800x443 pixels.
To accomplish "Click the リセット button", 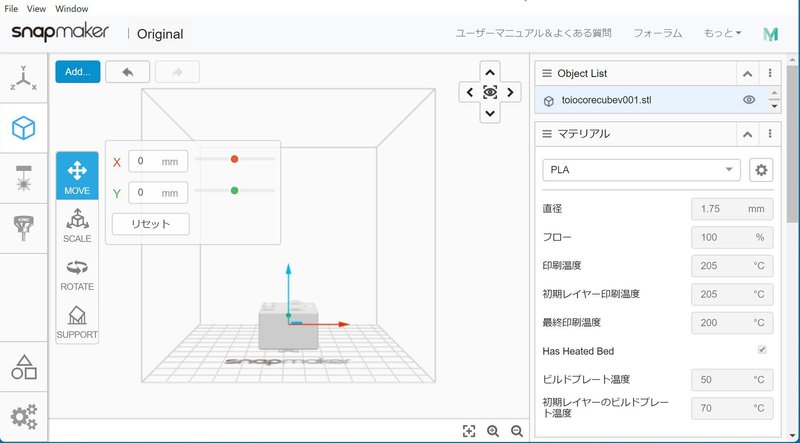I will [151, 224].
